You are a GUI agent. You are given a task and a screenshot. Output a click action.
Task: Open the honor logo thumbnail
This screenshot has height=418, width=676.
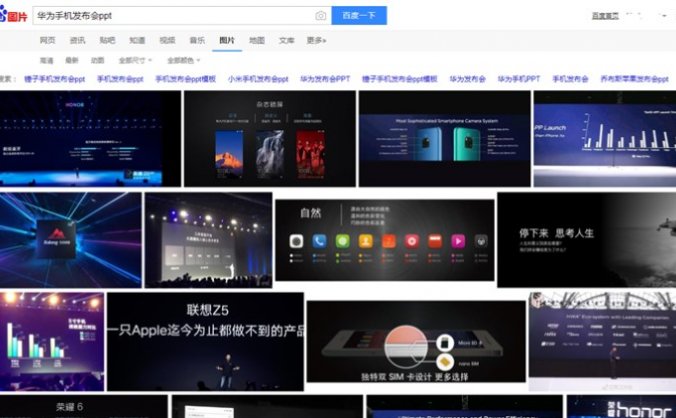621,406
